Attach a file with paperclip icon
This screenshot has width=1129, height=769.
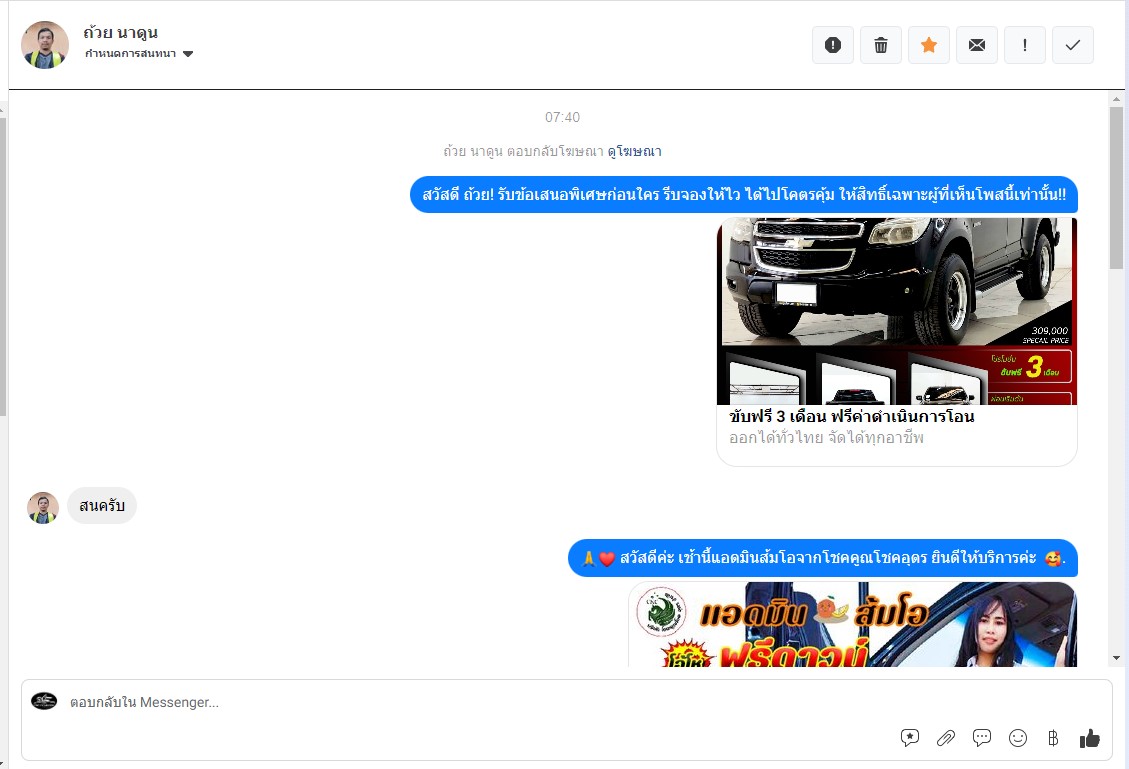[x=945, y=738]
